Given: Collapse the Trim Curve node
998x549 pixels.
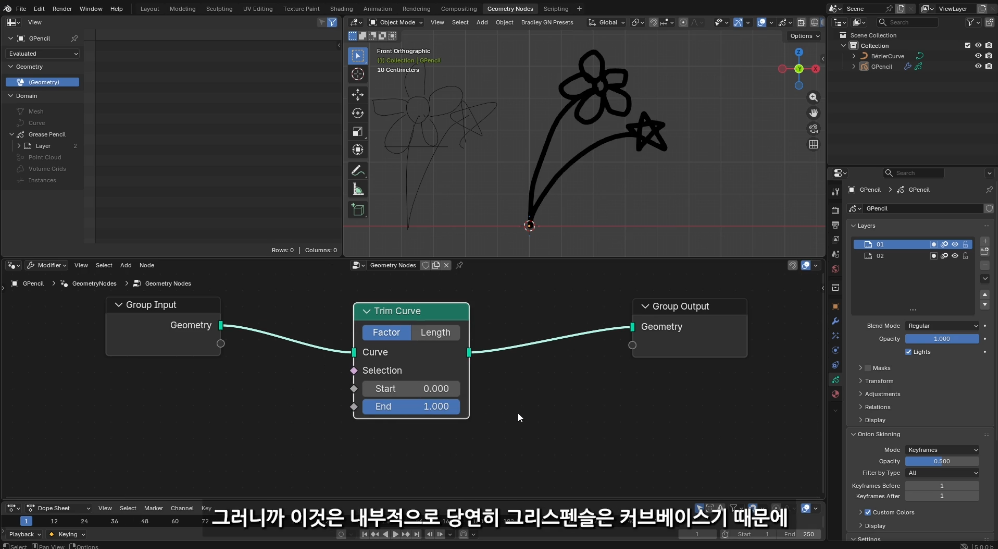Looking at the screenshot, I should tap(366, 311).
